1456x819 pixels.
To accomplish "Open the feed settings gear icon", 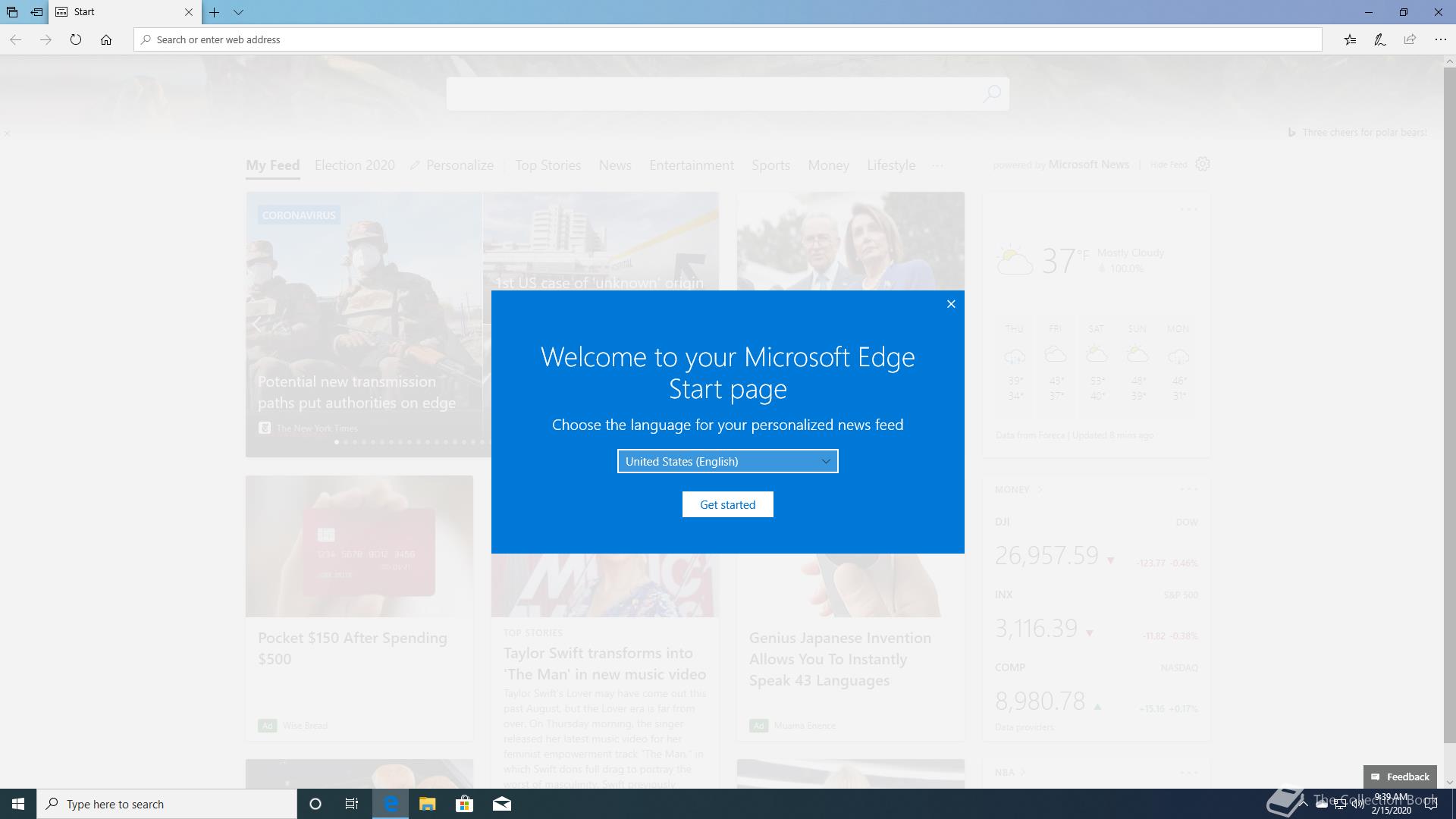I will (1203, 164).
